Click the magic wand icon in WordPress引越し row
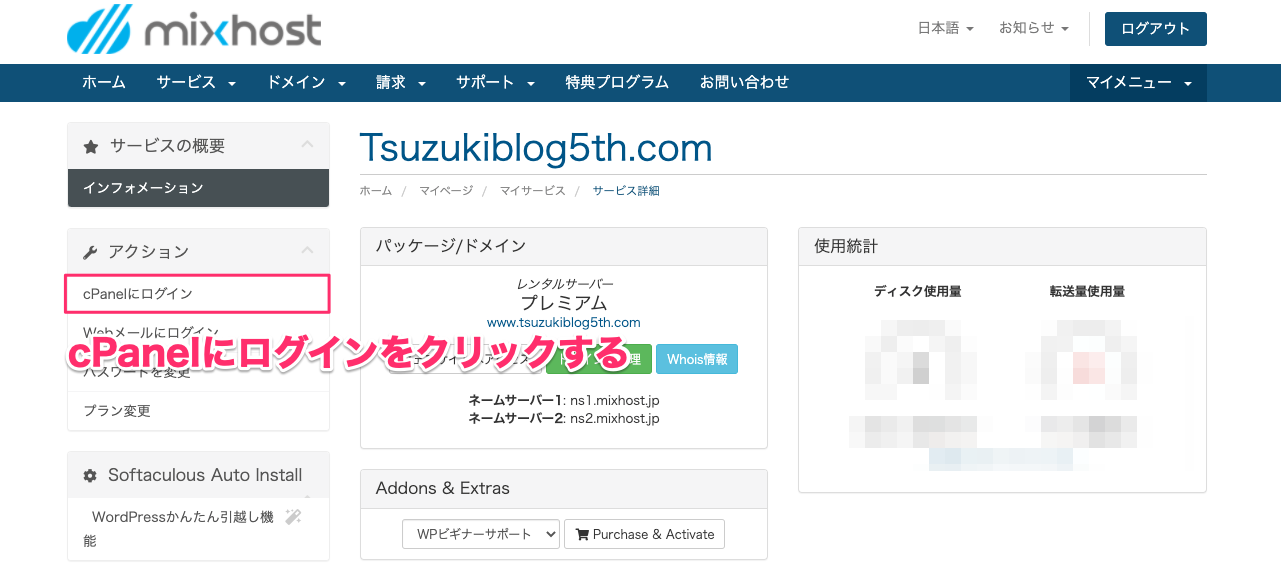Viewport: 1281px width, 576px height. click(293, 517)
